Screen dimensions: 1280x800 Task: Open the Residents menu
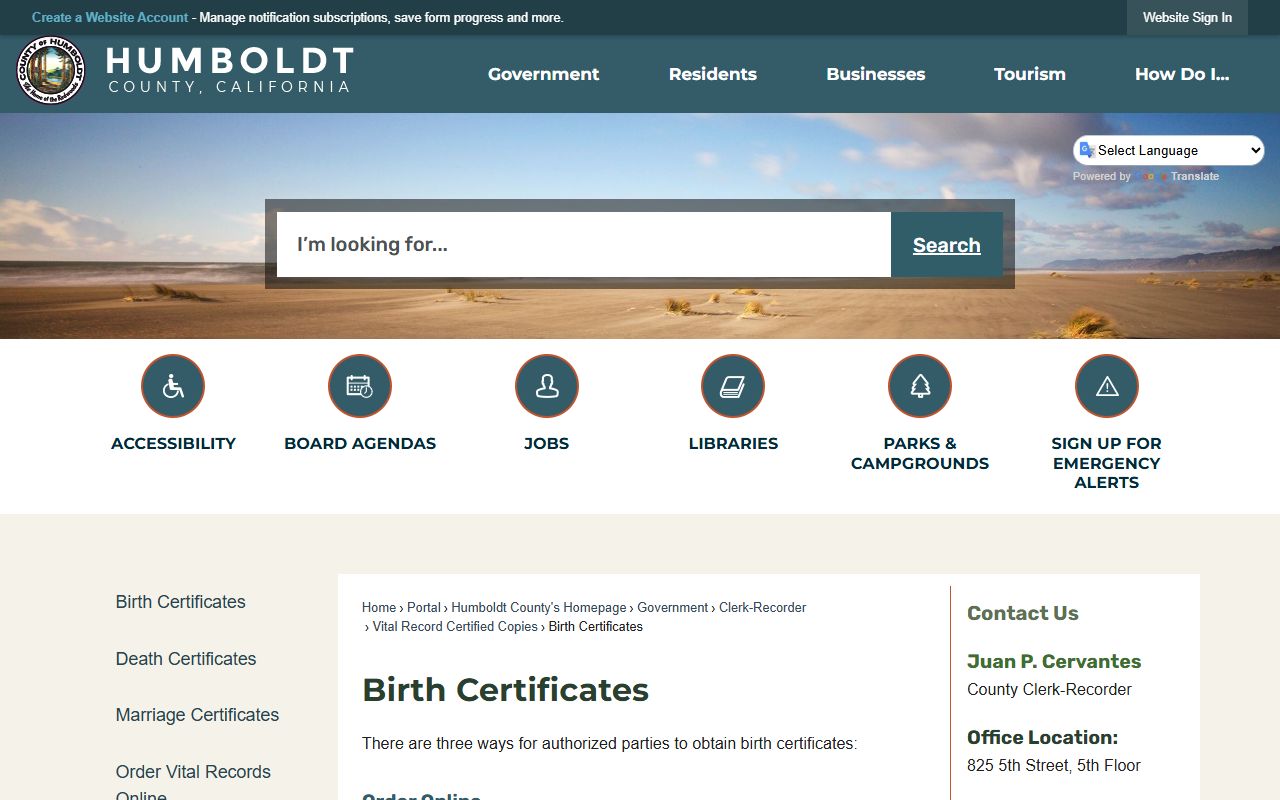coord(713,74)
